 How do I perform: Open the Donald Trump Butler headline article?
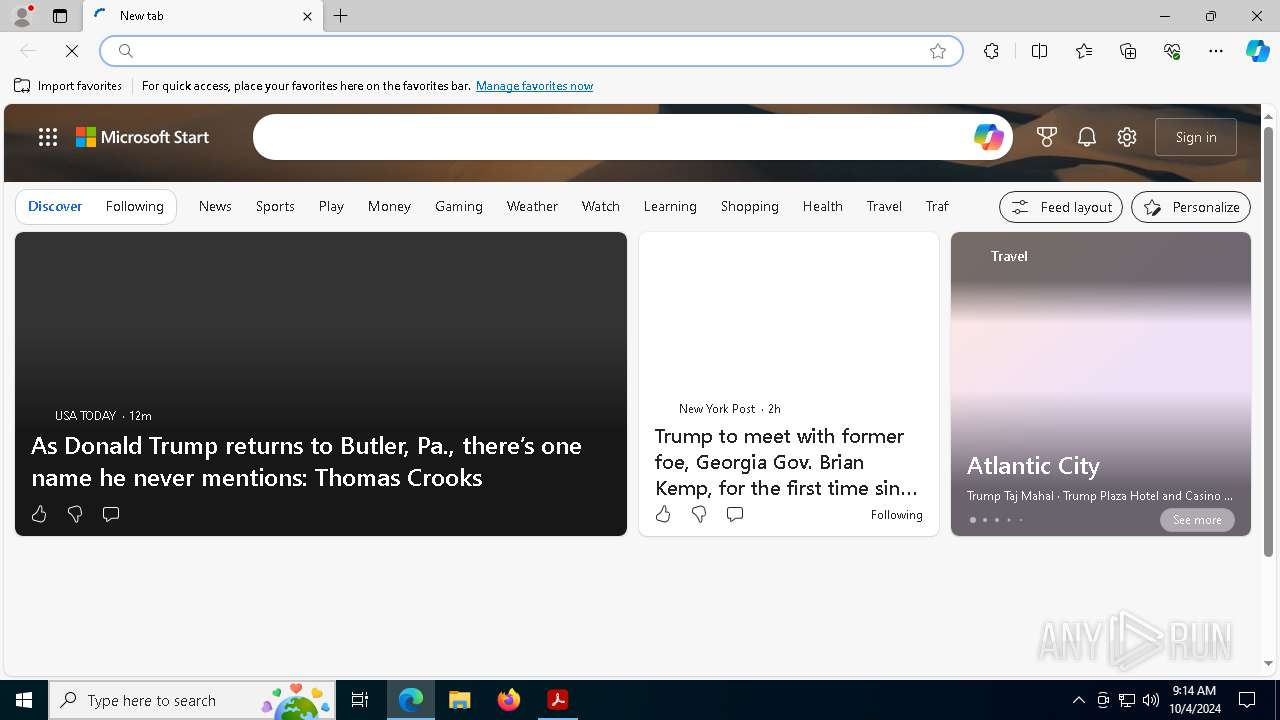(x=306, y=461)
